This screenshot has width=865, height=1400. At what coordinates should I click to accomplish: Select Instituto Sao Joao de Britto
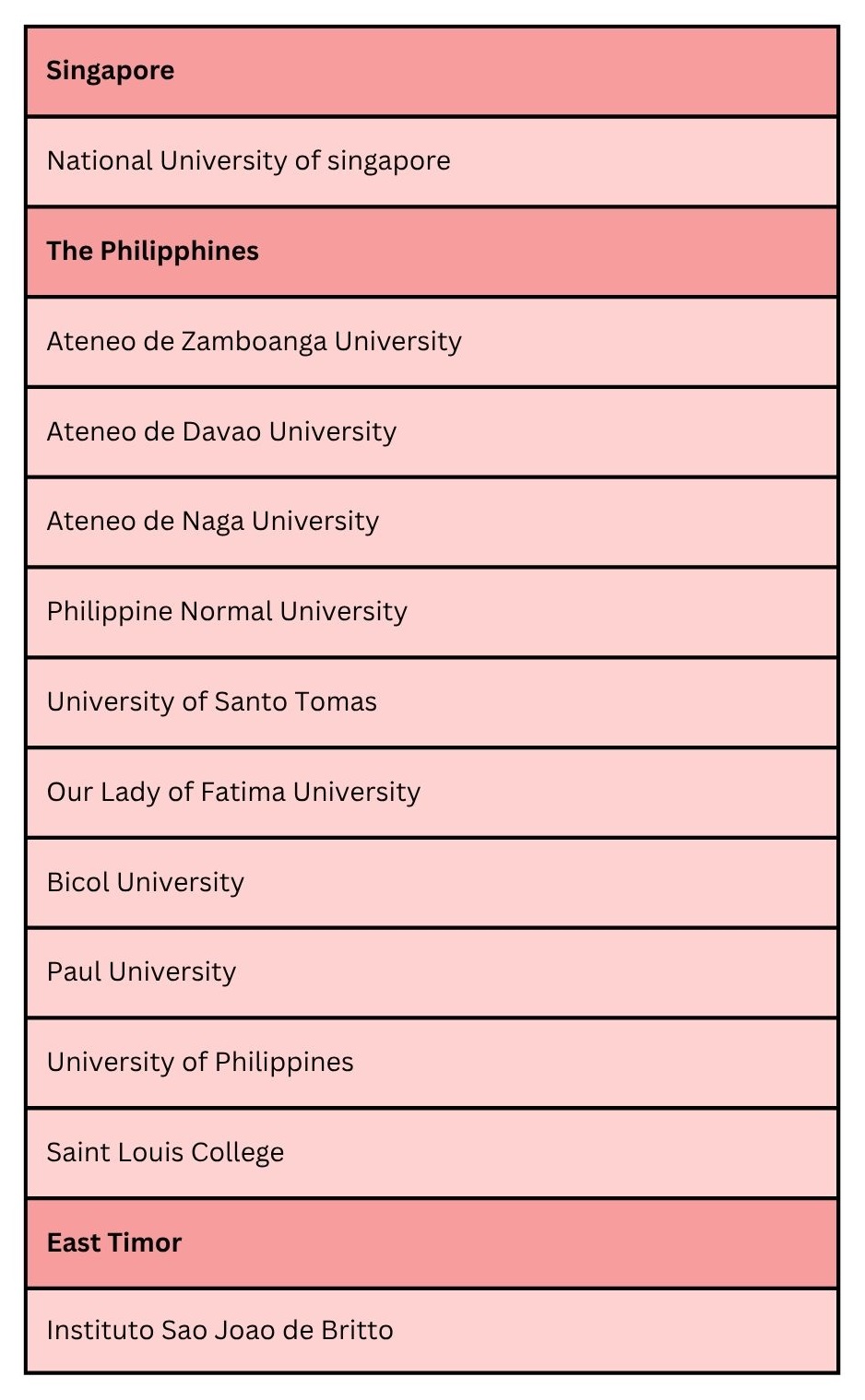[x=432, y=1331]
